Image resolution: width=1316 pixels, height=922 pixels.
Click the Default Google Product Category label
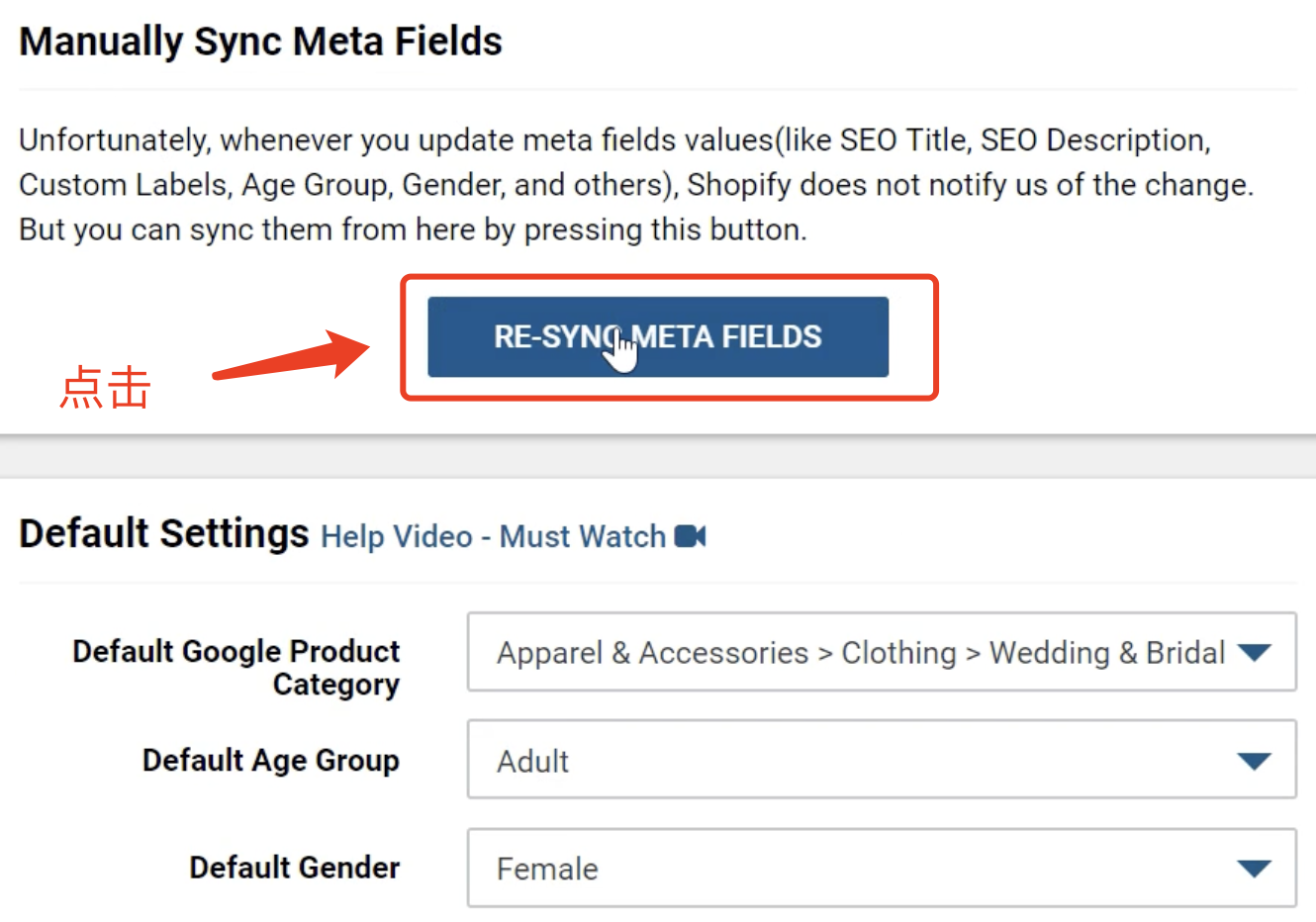tap(237, 668)
